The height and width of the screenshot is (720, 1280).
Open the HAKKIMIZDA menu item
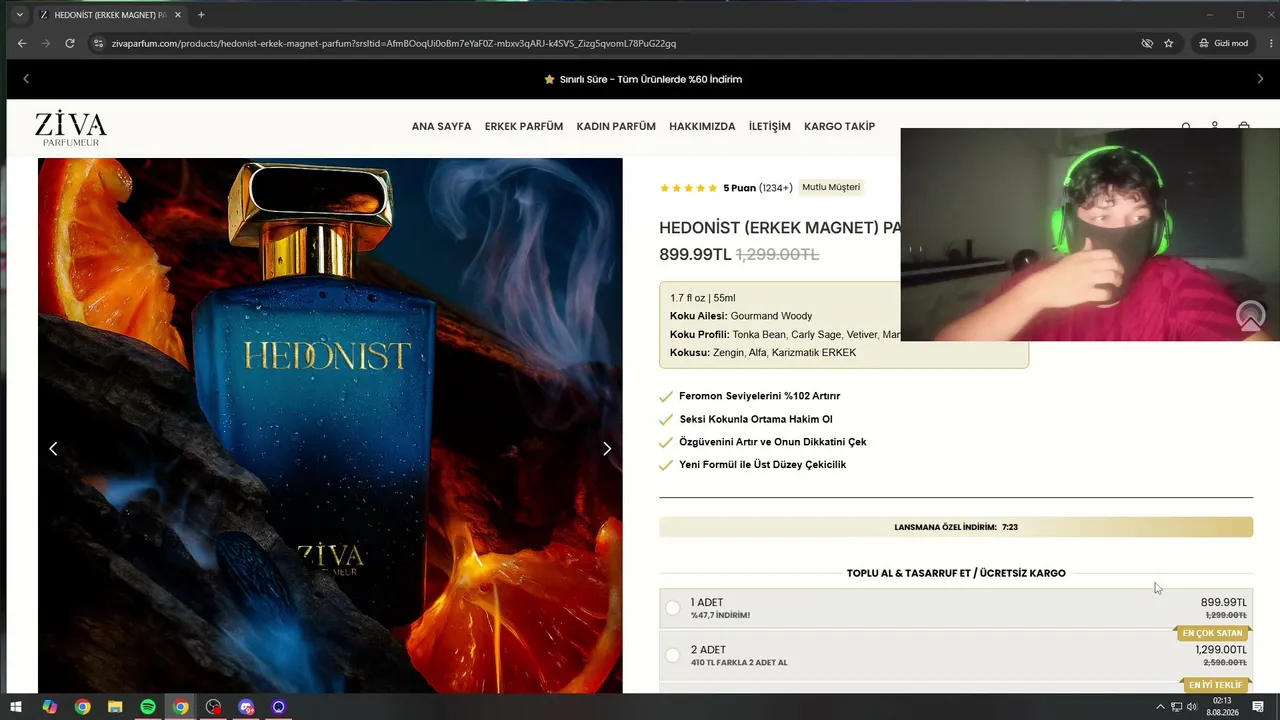tap(702, 127)
